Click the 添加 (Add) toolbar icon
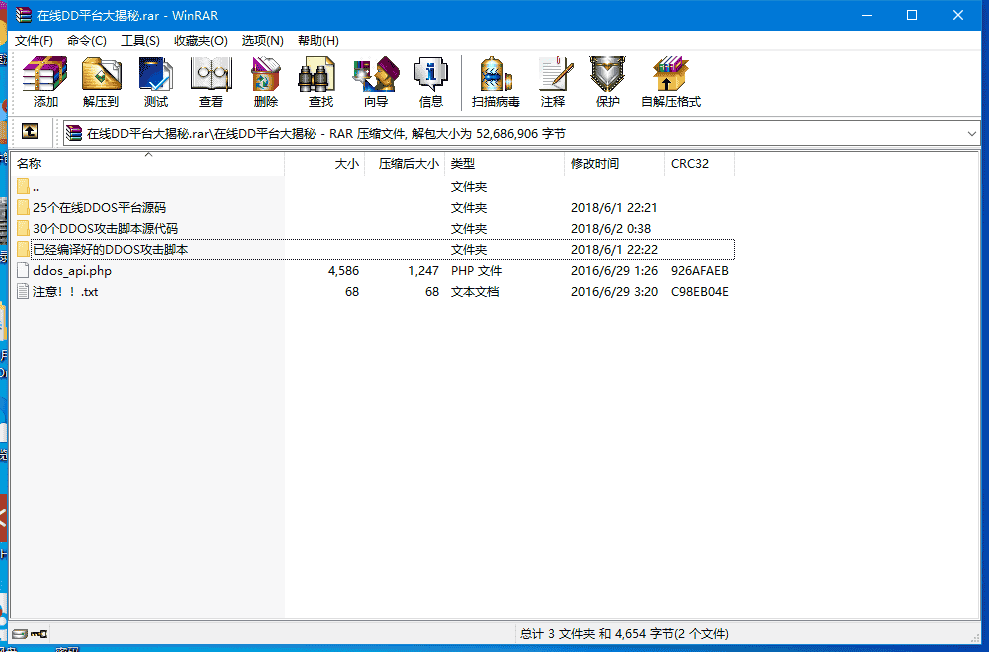This screenshot has height=652, width=989. point(46,82)
